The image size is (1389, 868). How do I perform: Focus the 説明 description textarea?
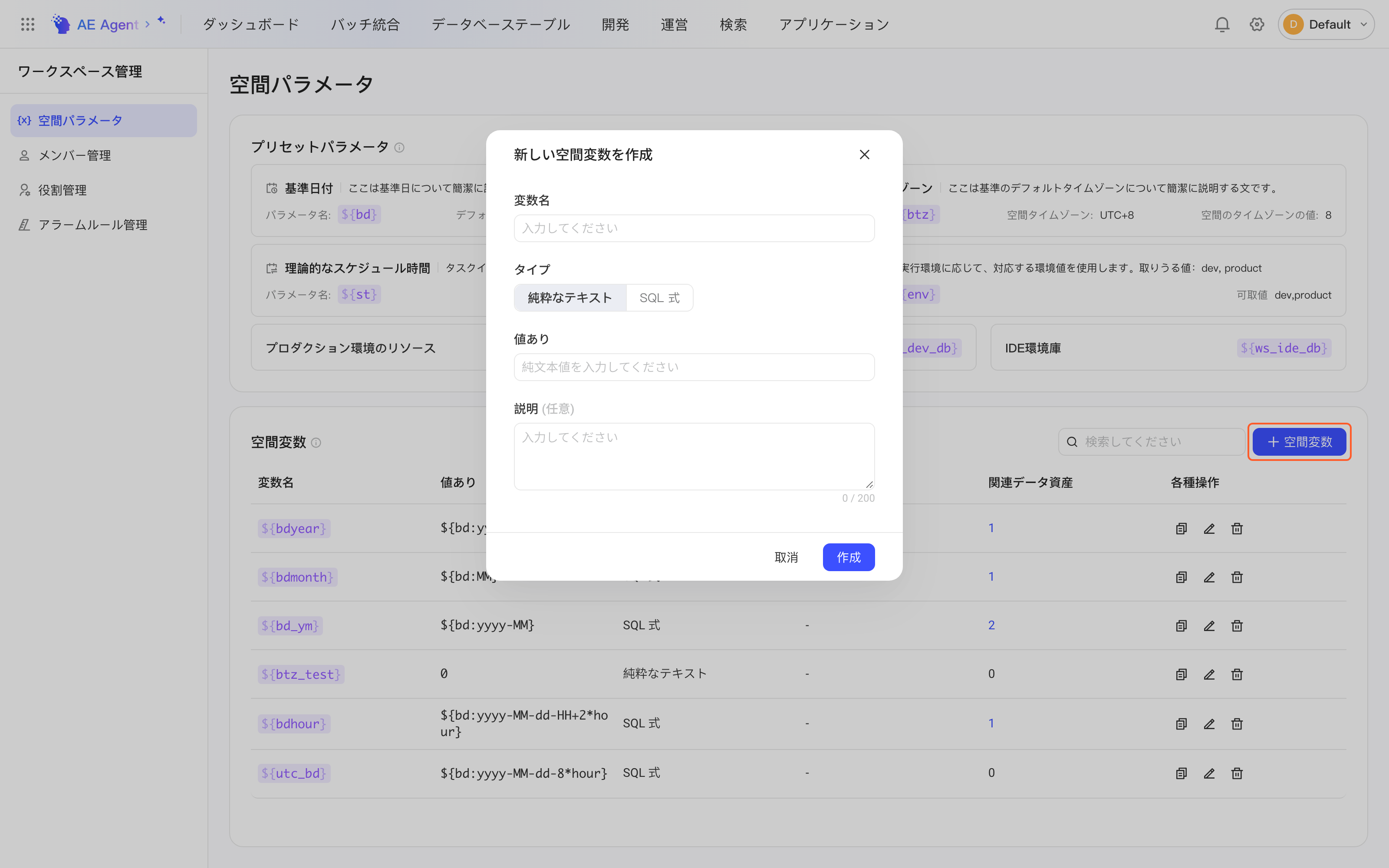(694, 457)
